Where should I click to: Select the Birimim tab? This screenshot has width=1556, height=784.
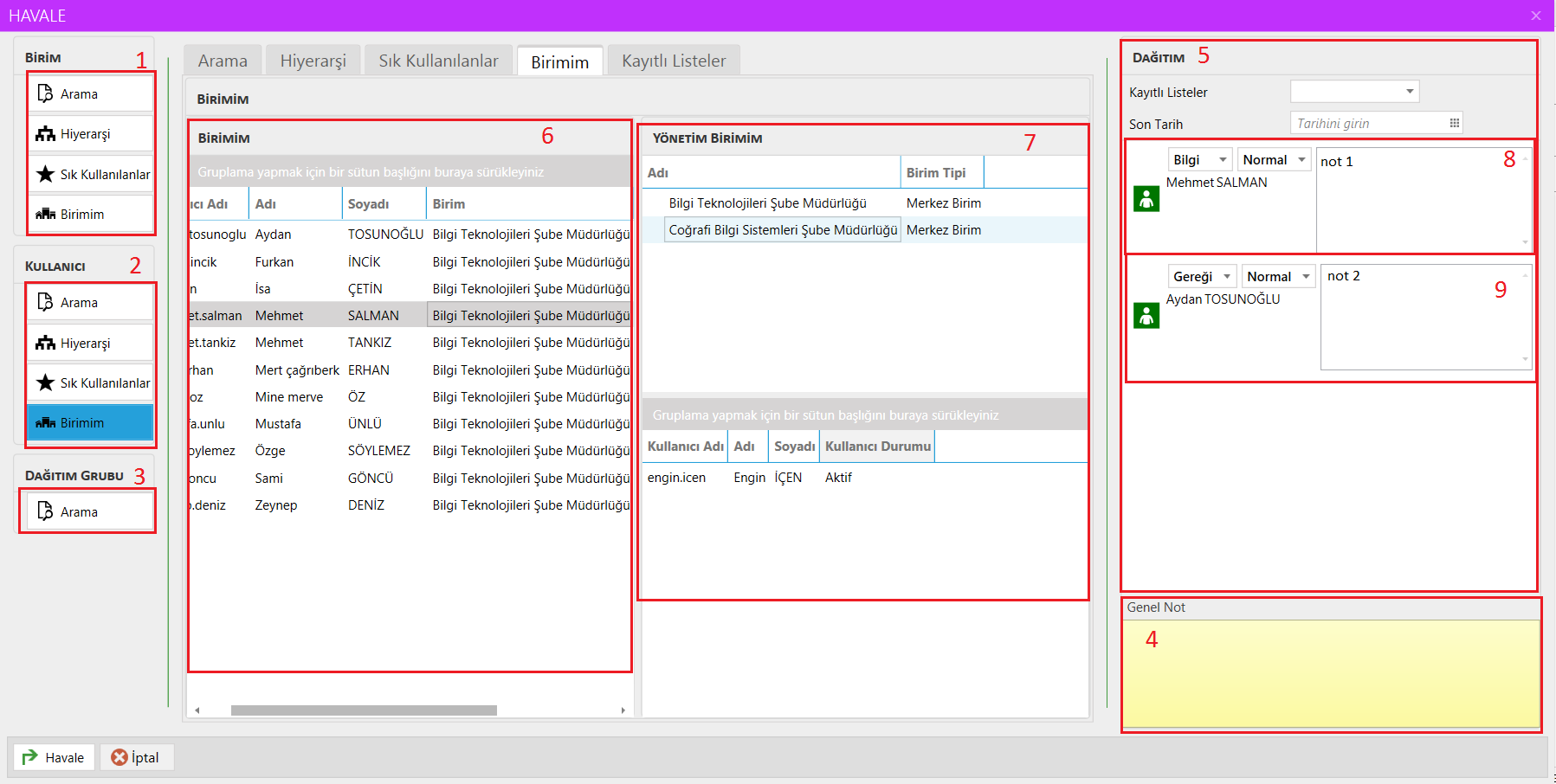point(560,61)
